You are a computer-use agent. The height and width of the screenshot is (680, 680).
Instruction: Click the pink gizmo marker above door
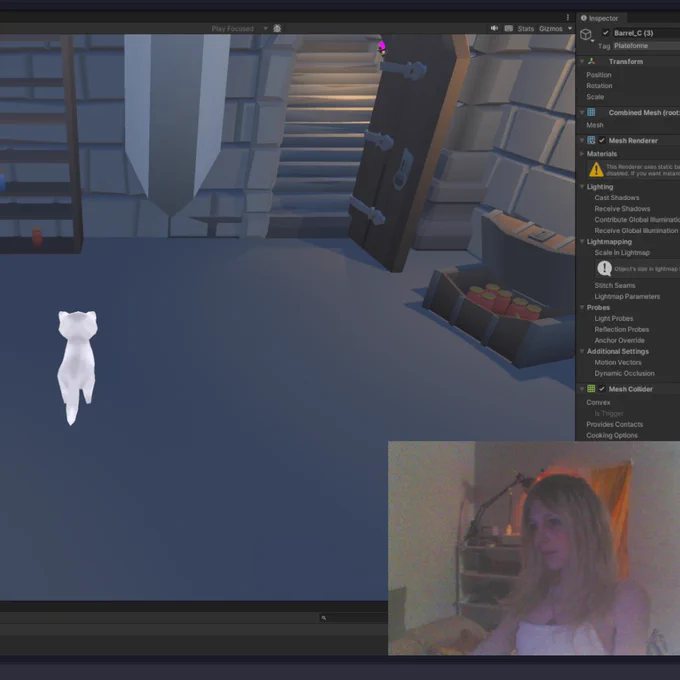pos(382,47)
